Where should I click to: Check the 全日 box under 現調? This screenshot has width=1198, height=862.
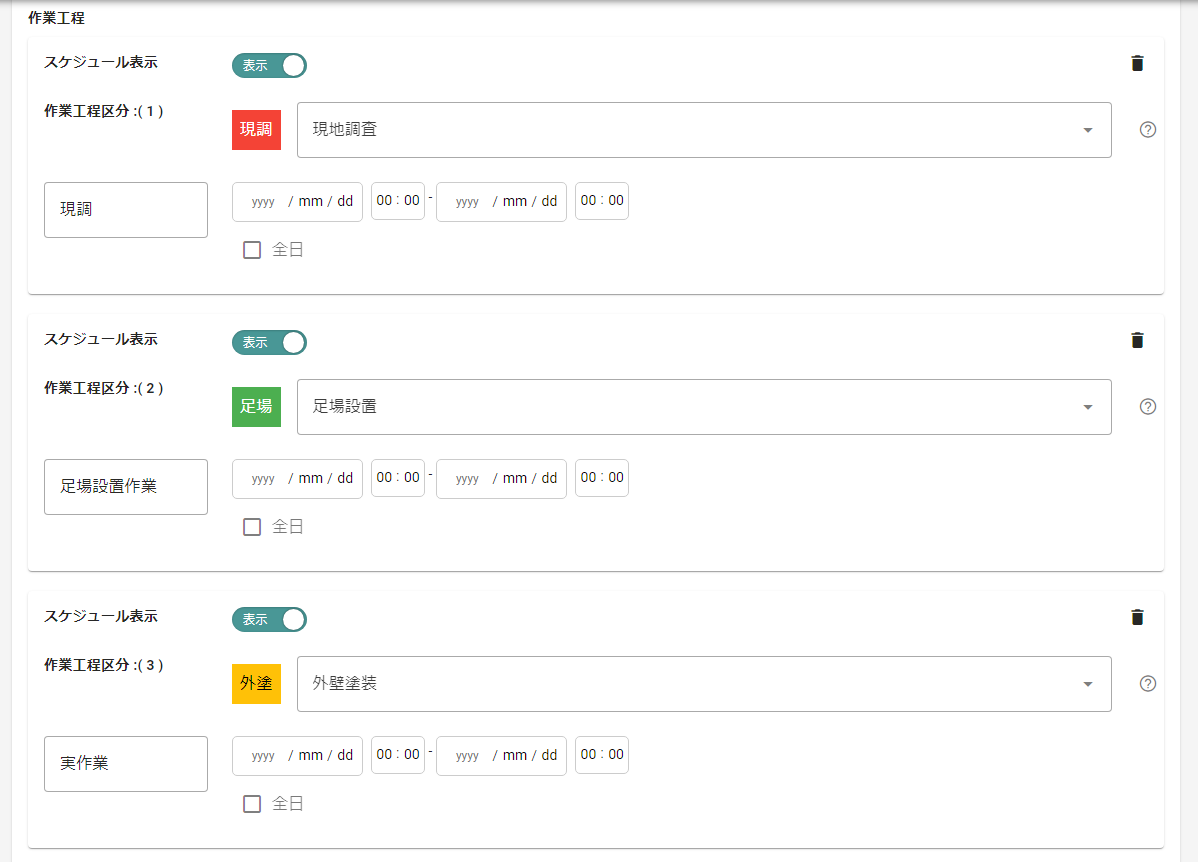252,250
